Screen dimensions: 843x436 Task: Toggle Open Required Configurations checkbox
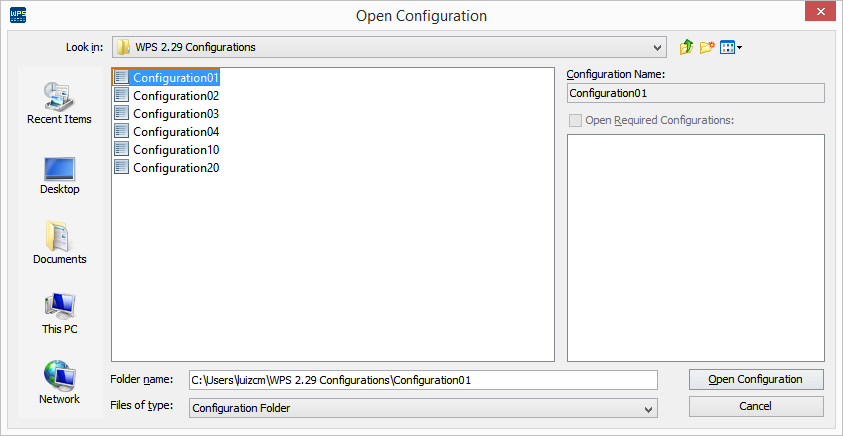coord(575,120)
